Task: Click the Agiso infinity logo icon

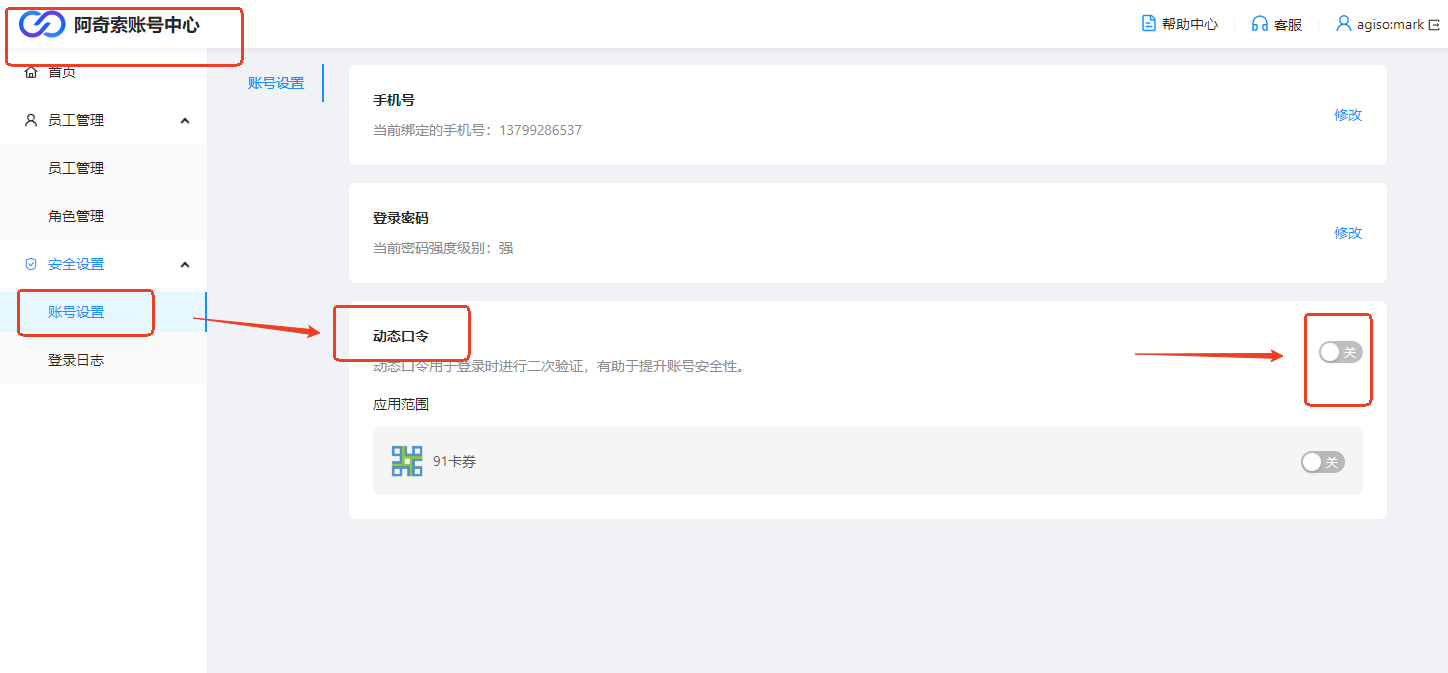Action: pos(42,25)
